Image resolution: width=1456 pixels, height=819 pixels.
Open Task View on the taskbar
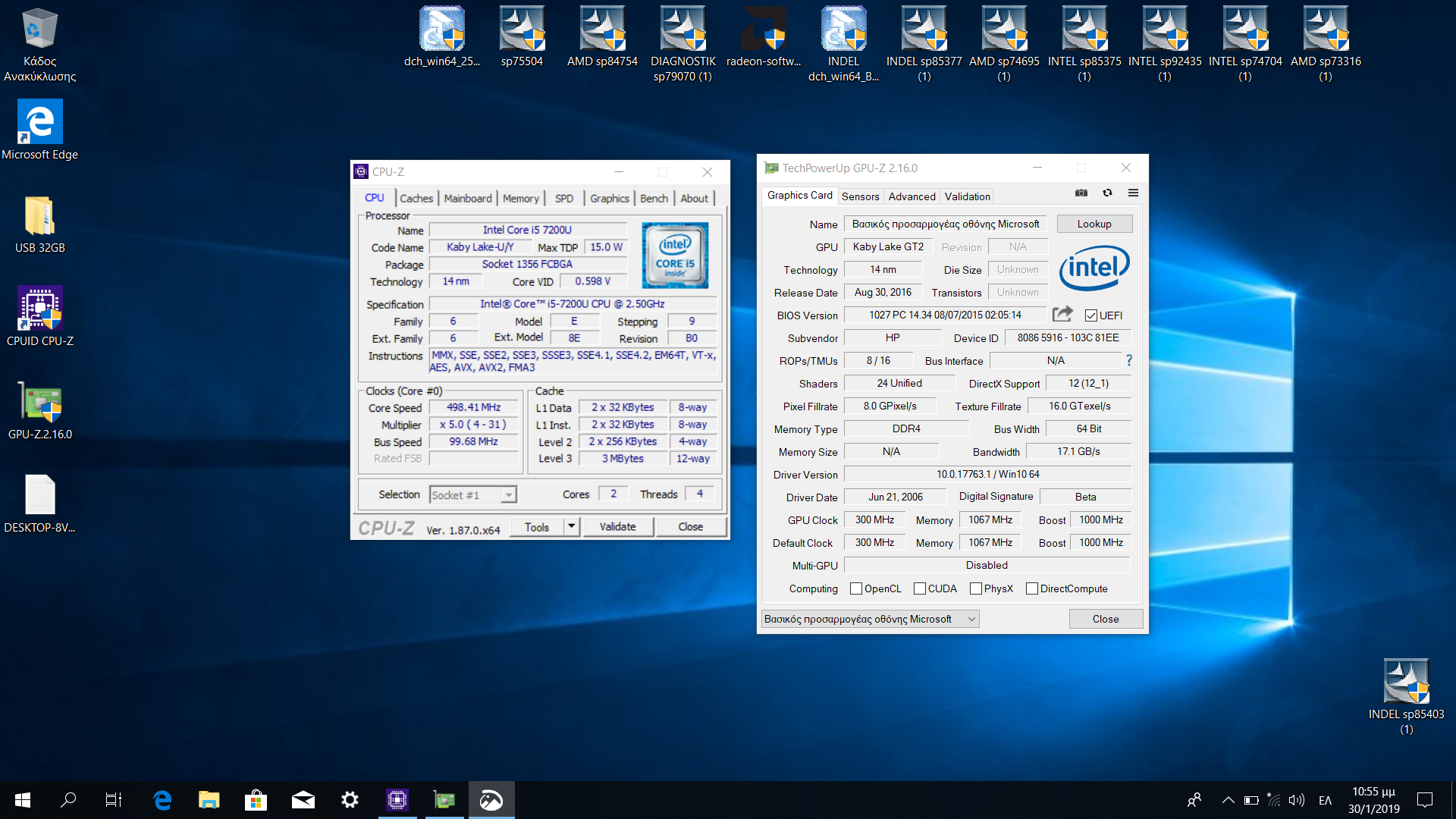(114, 800)
